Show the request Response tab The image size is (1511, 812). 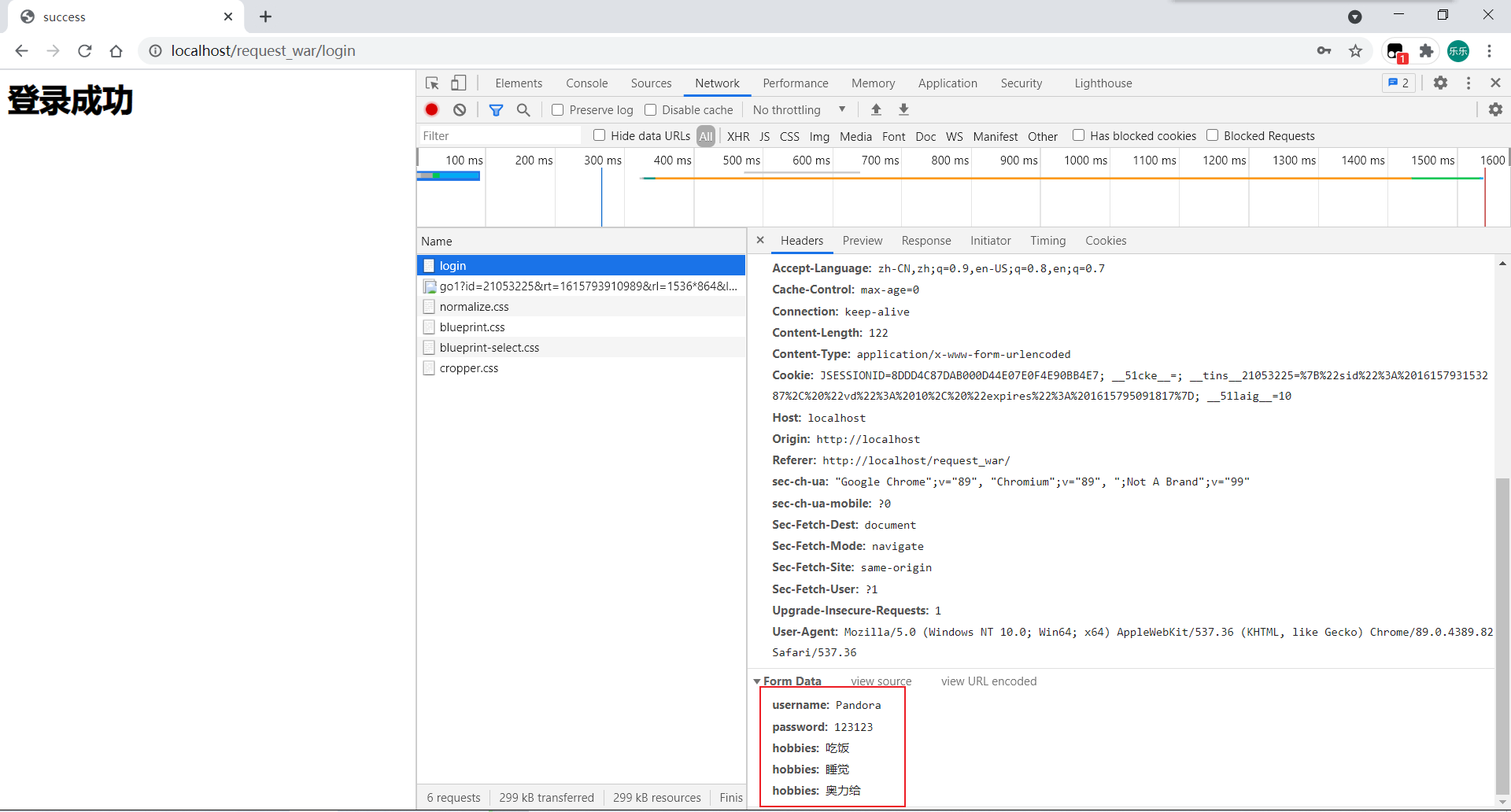pos(926,241)
